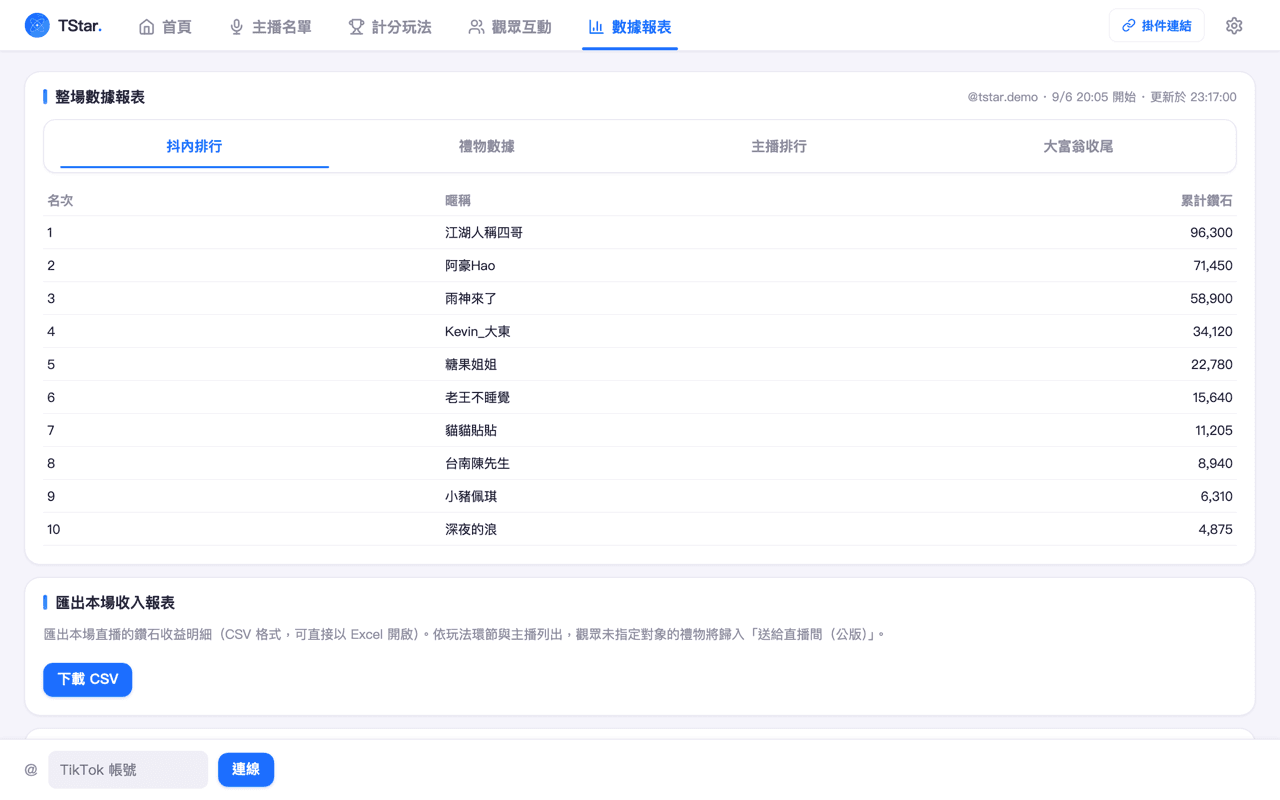Click diamond total 22,780

coord(1212,364)
